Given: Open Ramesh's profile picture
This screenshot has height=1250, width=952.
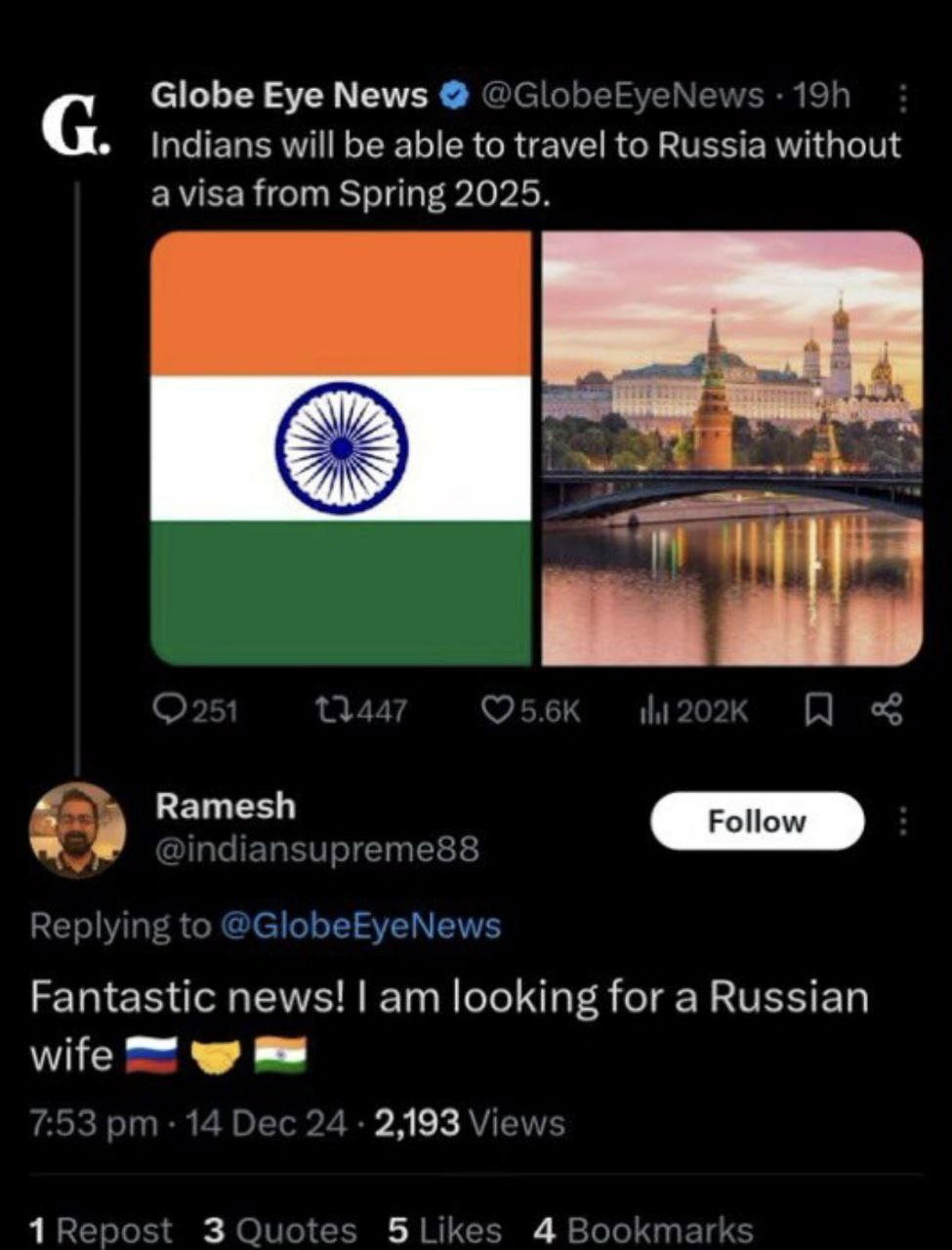Looking at the screenshot, I should (78, 830).
